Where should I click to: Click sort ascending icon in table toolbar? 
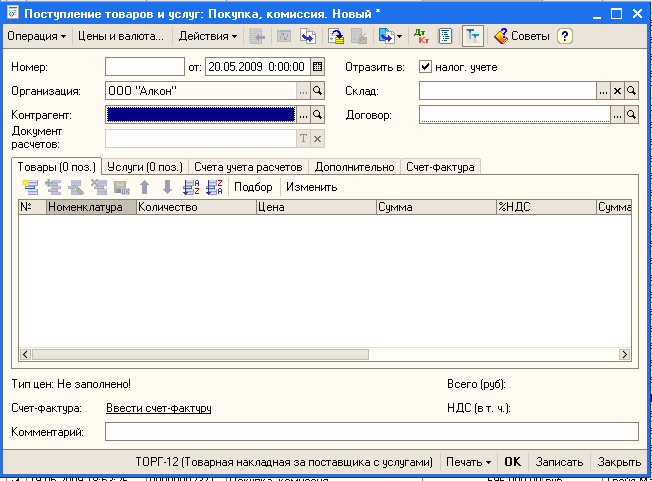pos(191,187)
